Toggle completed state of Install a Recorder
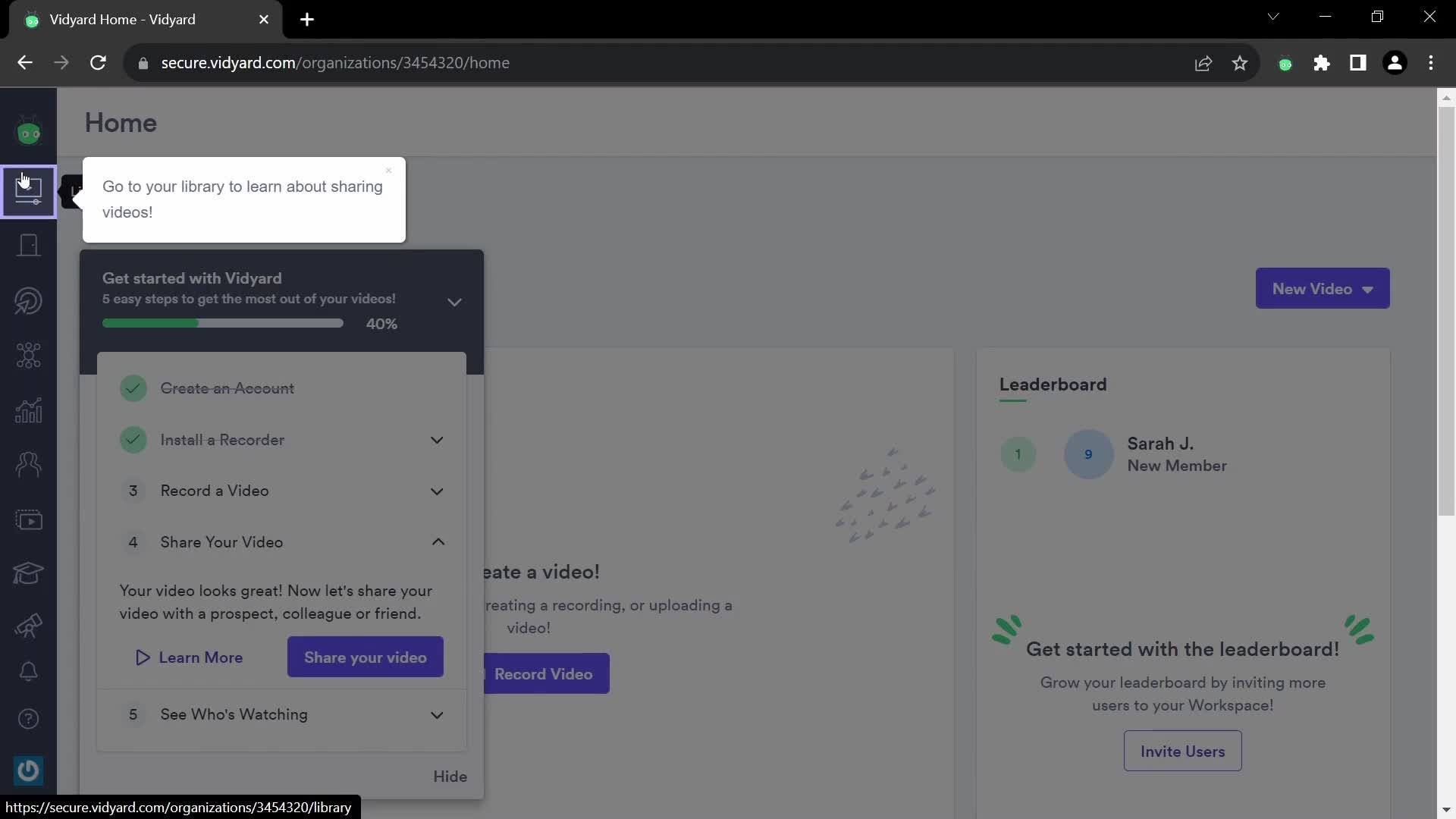 [x=133, y=439]
